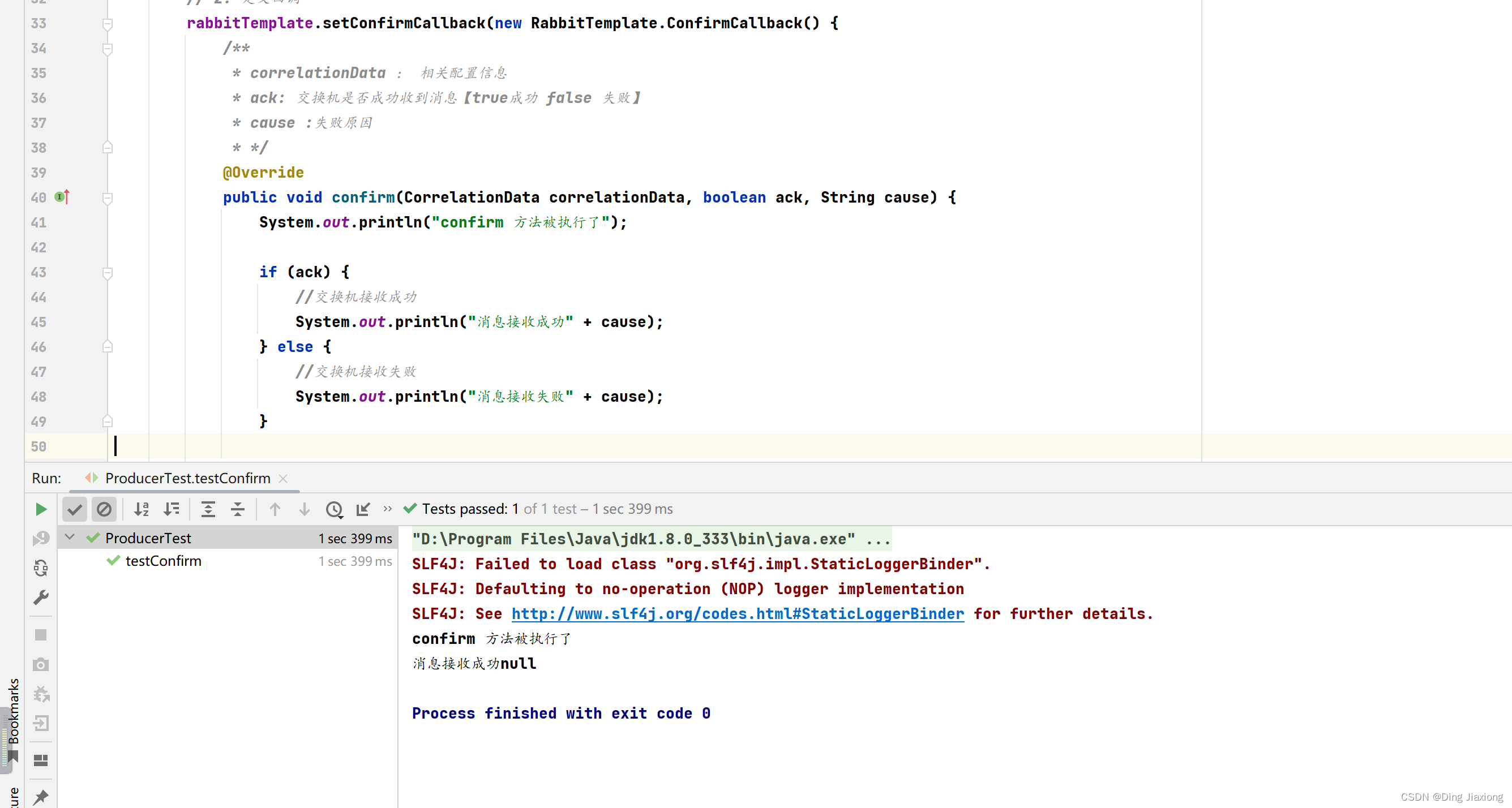Open the slf4j StaticLoggerBinder link
1512x808 pixels.
738,614
